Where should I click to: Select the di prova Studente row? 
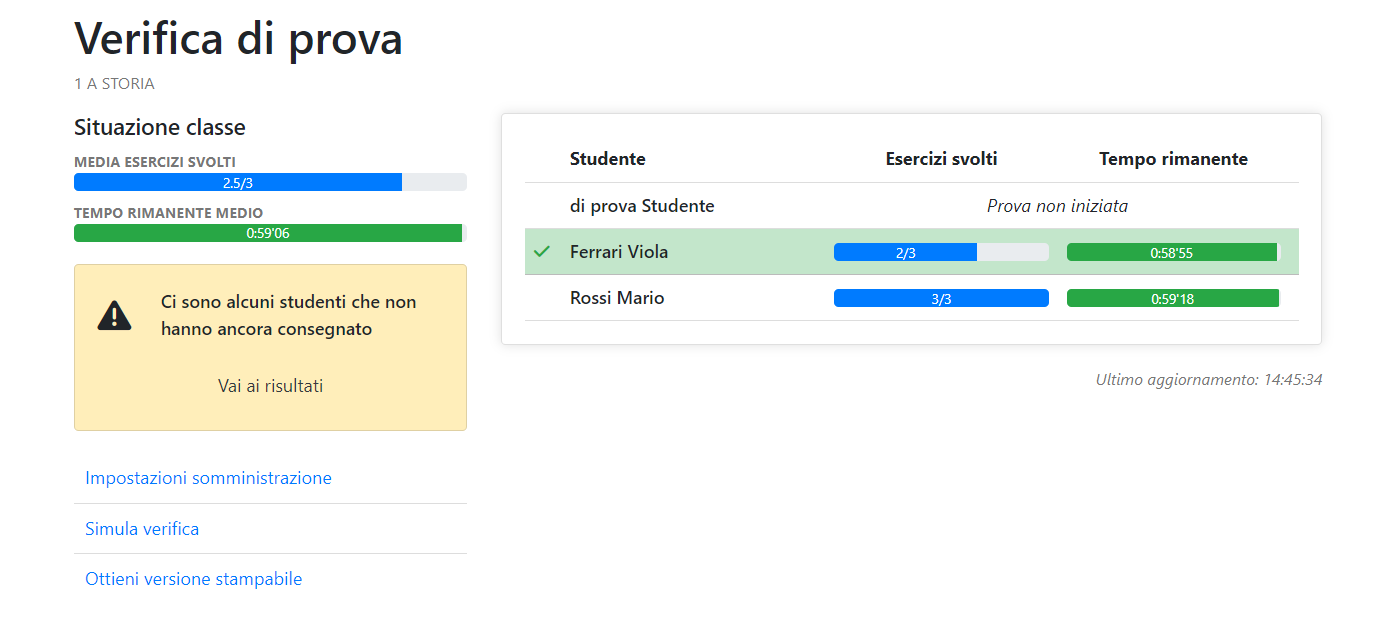point(912,206)
